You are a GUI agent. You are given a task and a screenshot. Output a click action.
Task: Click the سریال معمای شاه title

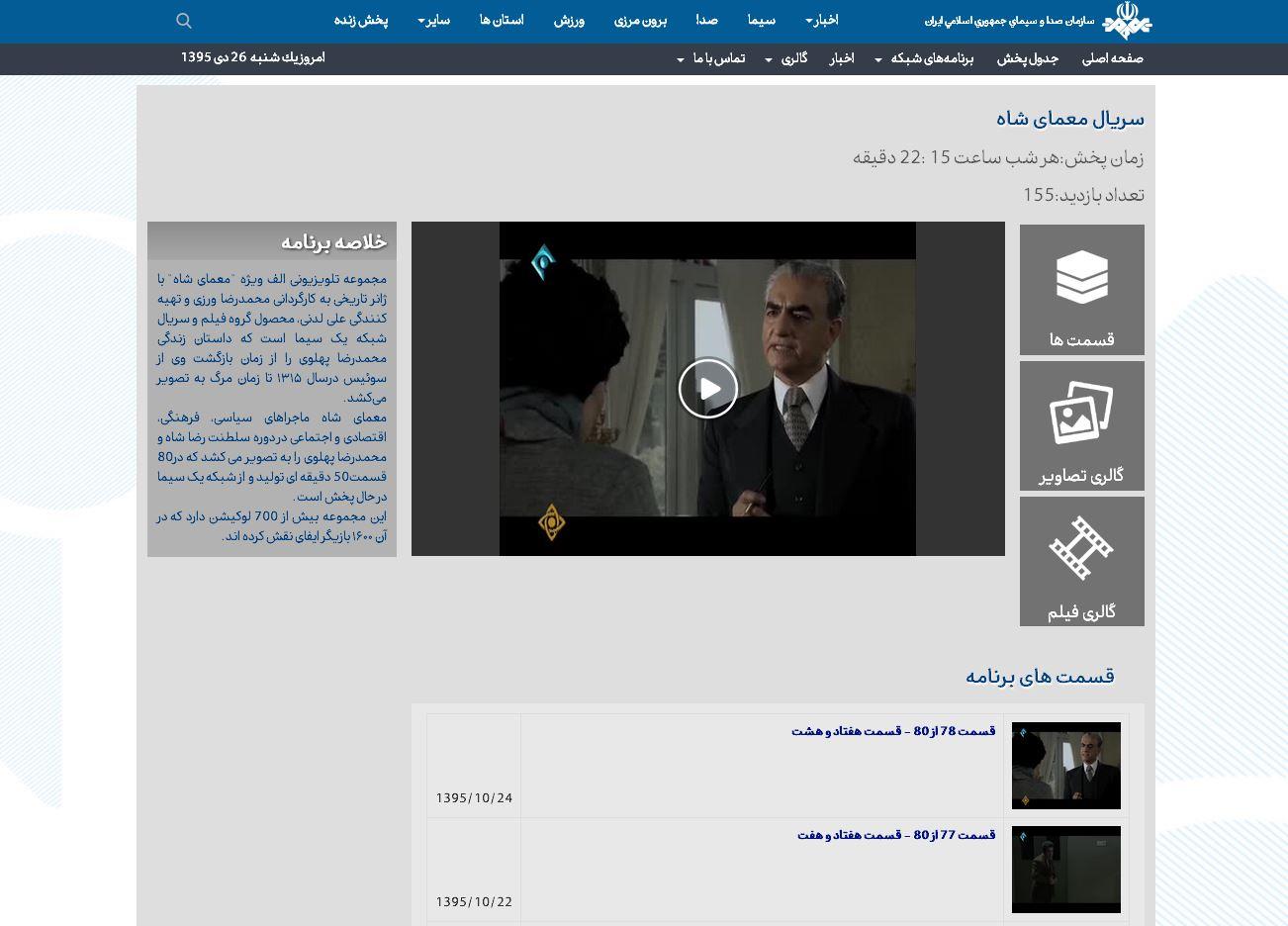pyautogui.click(x=1069, y=120)
